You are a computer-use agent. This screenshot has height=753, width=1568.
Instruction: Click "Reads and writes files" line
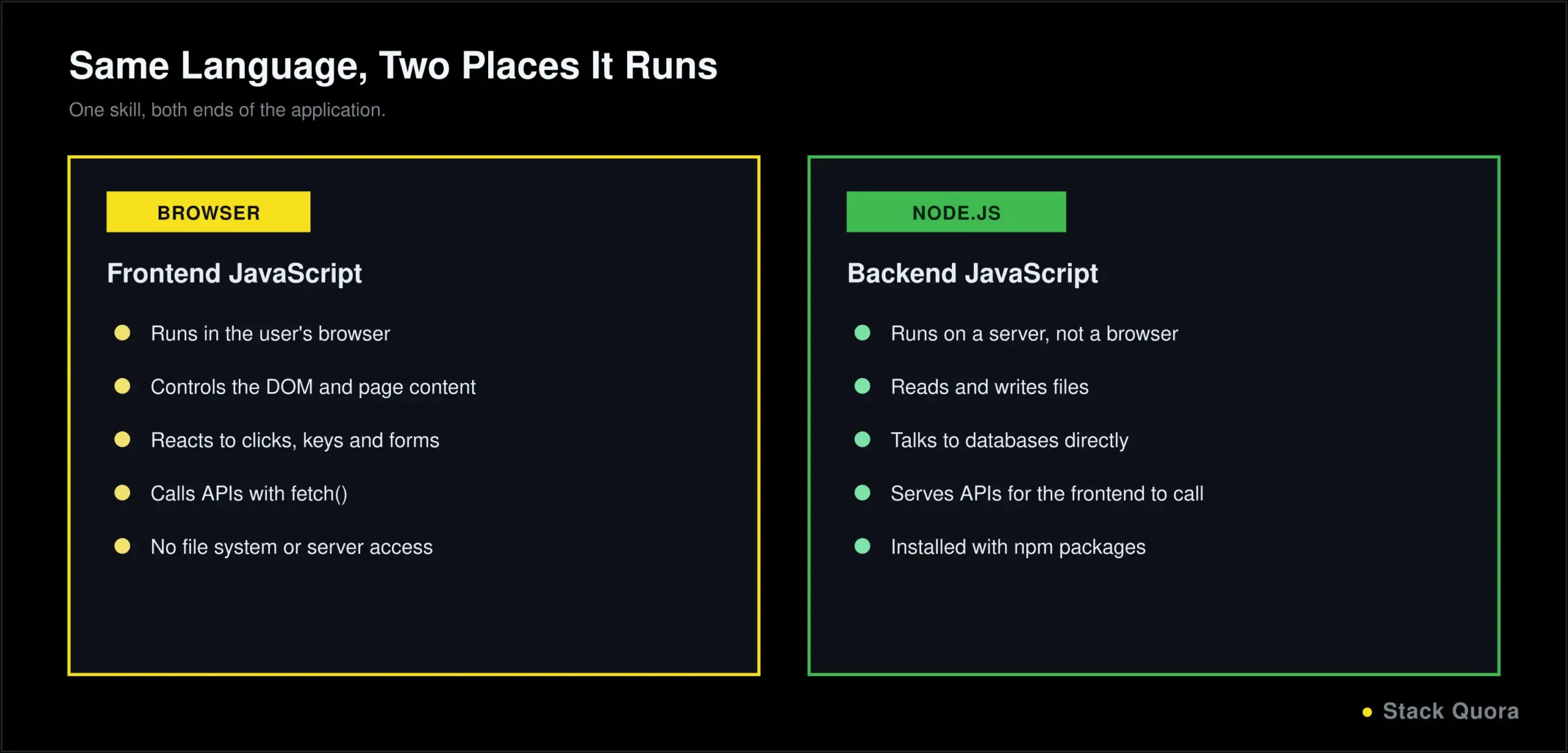(x=990, y=387)
